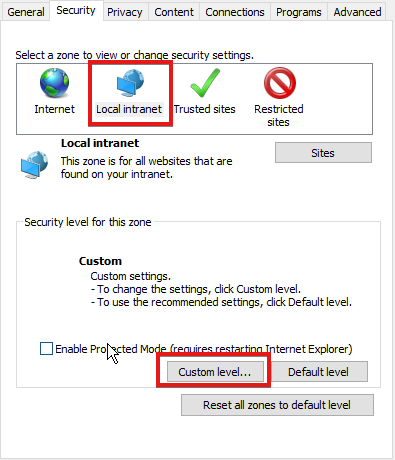Open the General tab

click(x=26, y=12)
